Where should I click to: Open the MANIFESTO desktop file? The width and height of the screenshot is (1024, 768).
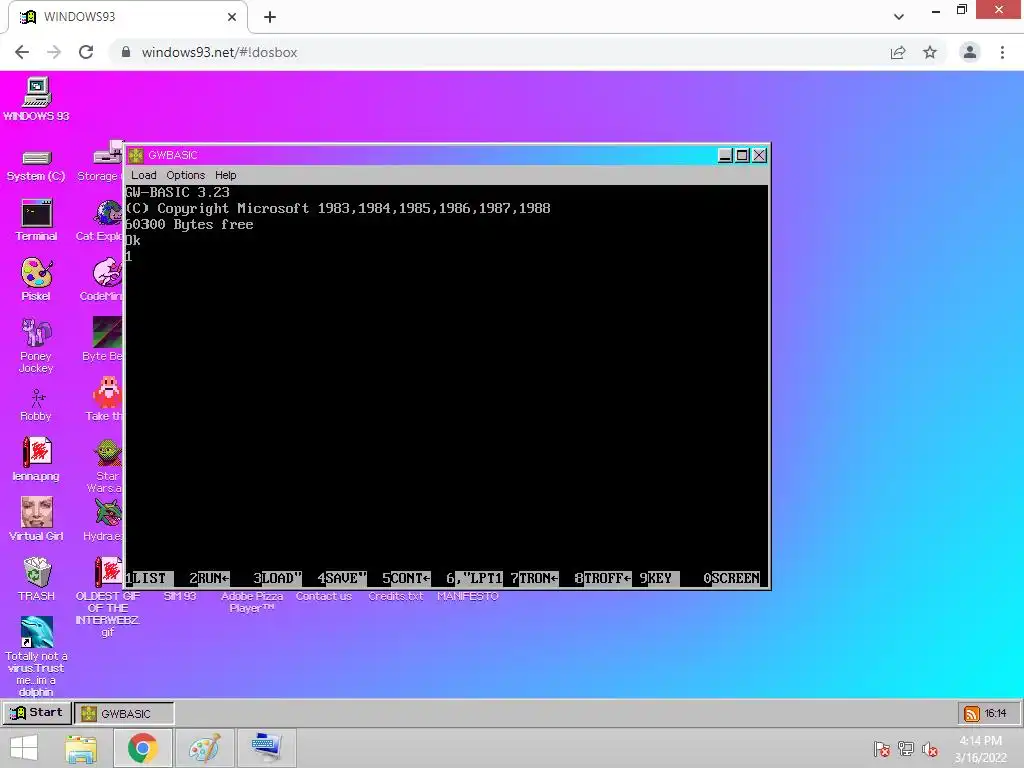[468, 596]
